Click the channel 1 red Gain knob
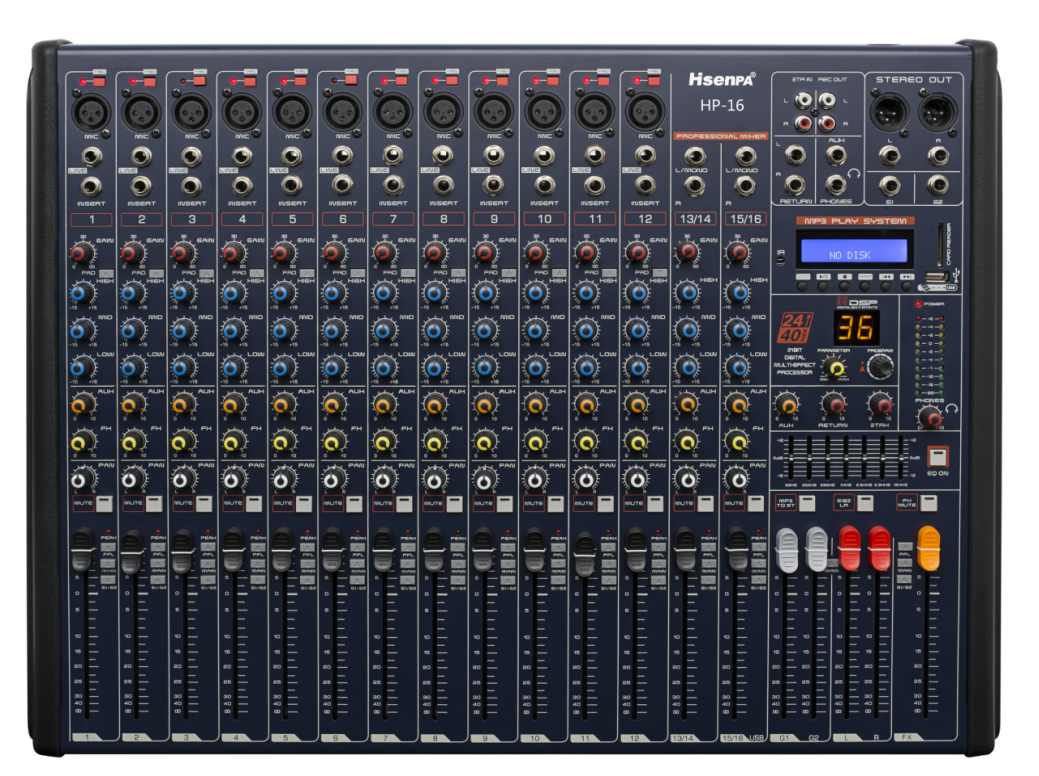 78,254
